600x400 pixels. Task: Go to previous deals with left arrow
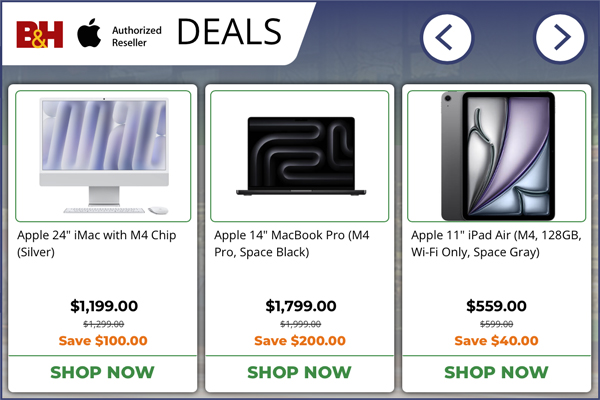click(447, 38)
